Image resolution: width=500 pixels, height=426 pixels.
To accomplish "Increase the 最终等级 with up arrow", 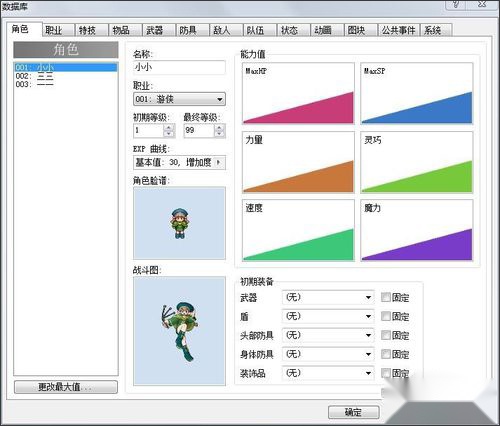I will click(x=220, y=127).
